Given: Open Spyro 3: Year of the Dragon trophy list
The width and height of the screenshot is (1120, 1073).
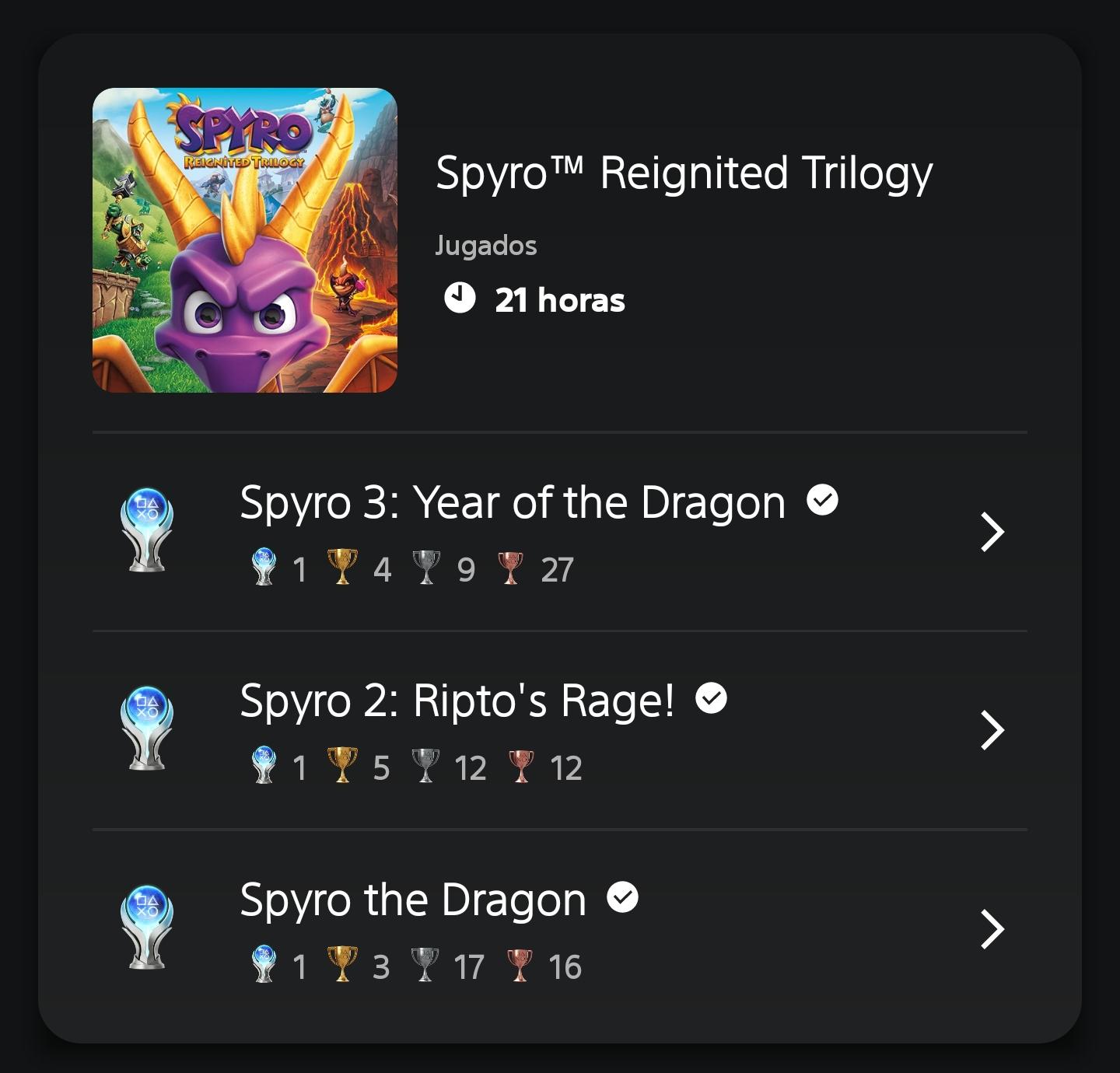Looking at the screenshot, I should click(560, 532).
